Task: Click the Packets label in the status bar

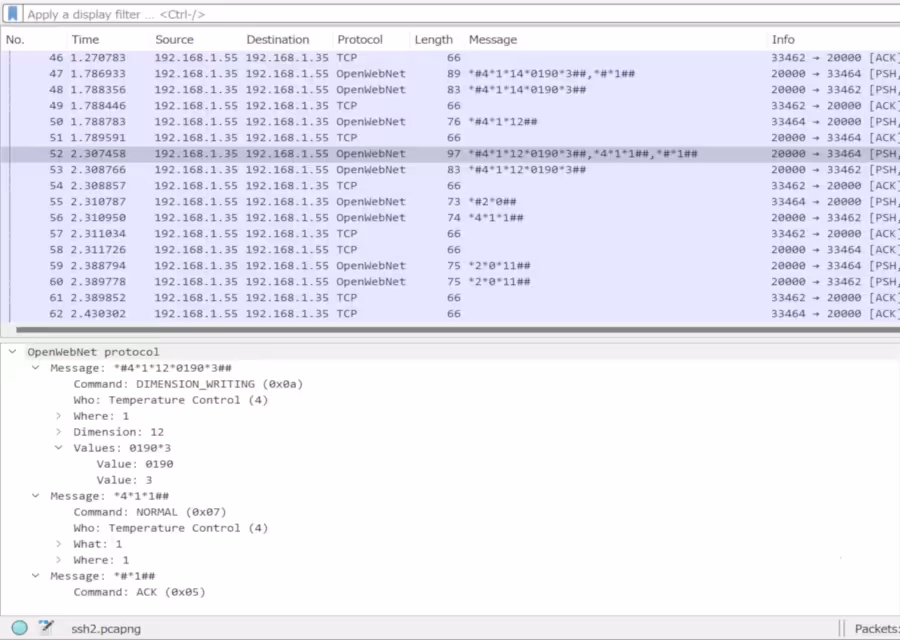Action: [x=877, y=628]
